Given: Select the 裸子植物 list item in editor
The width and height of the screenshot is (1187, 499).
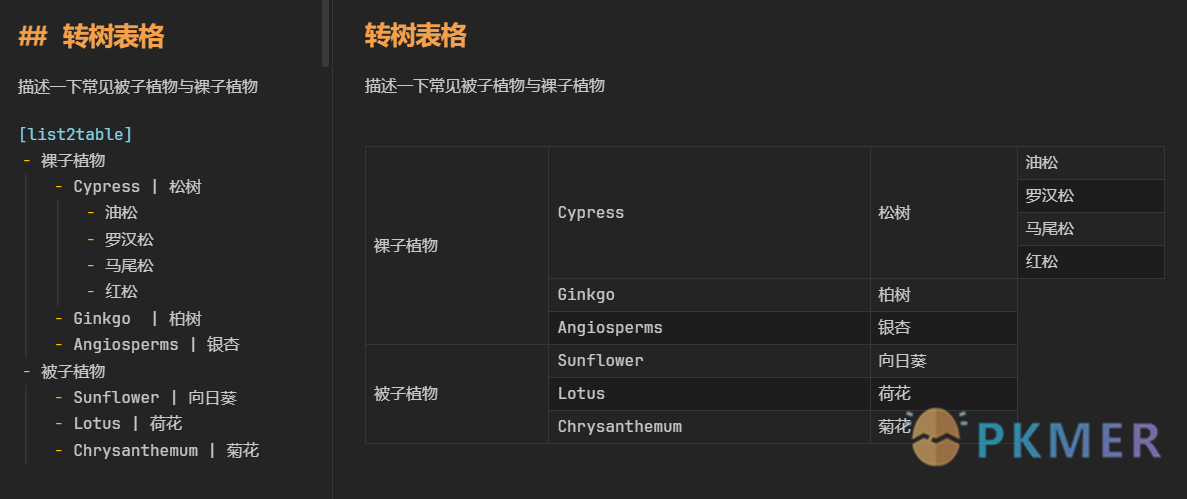Looking at the screenshot, I should (x=73, y=161).
